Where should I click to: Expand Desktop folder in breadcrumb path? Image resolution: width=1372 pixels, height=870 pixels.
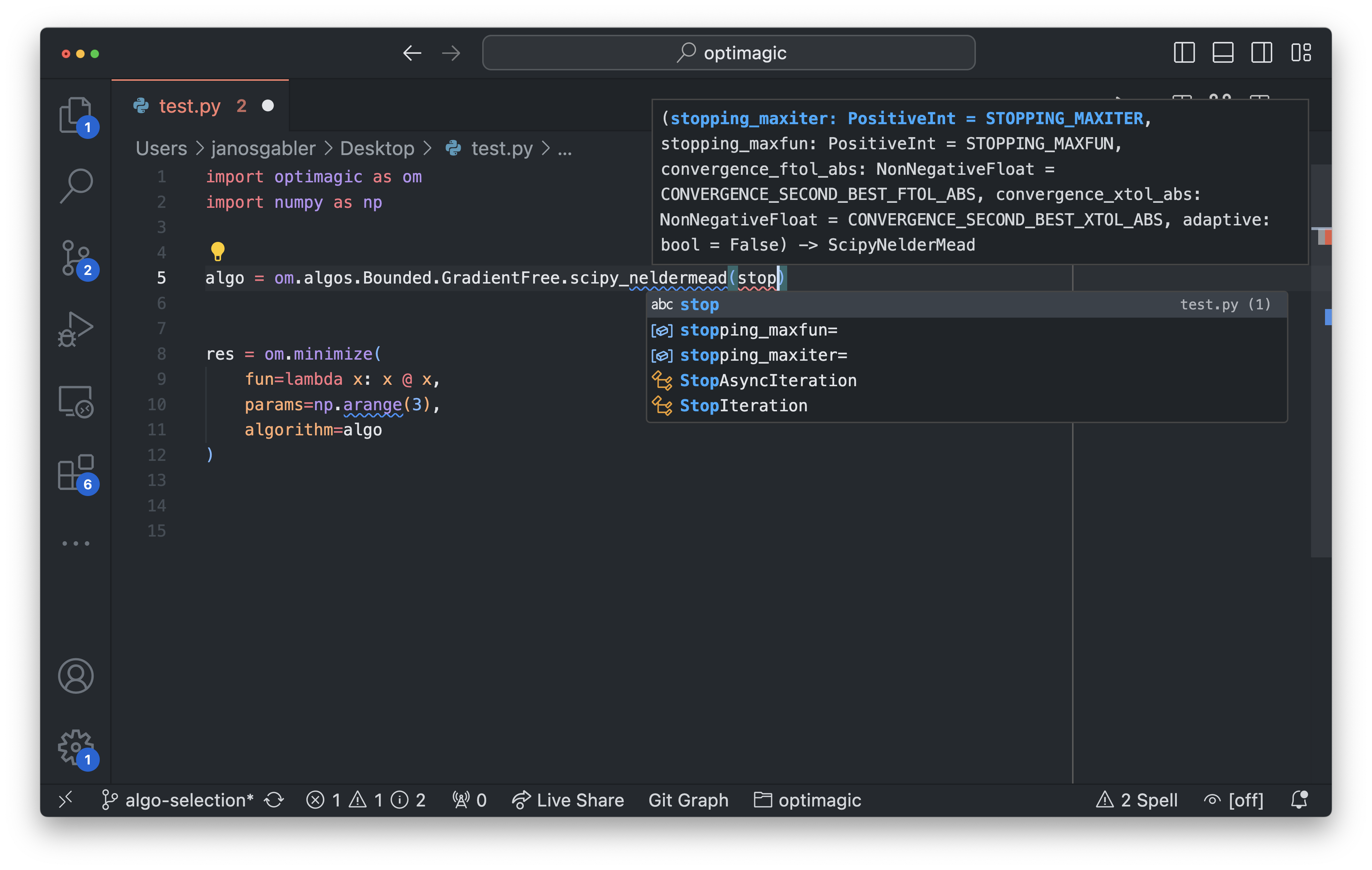(377, 148)
